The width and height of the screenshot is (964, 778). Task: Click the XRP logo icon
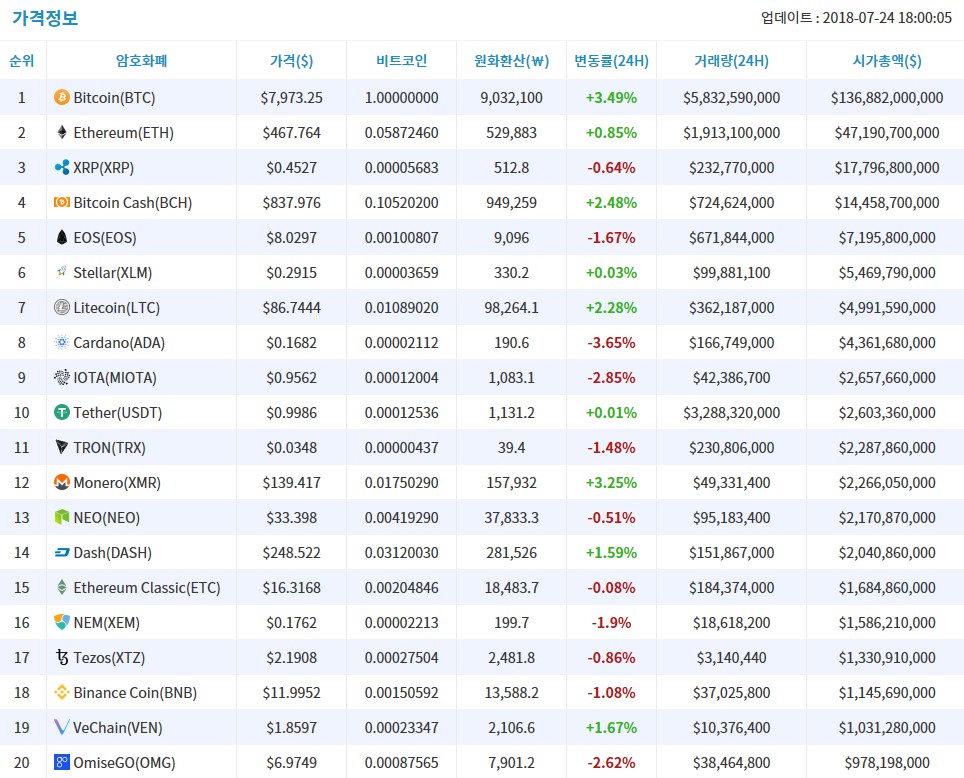point(61,167)
